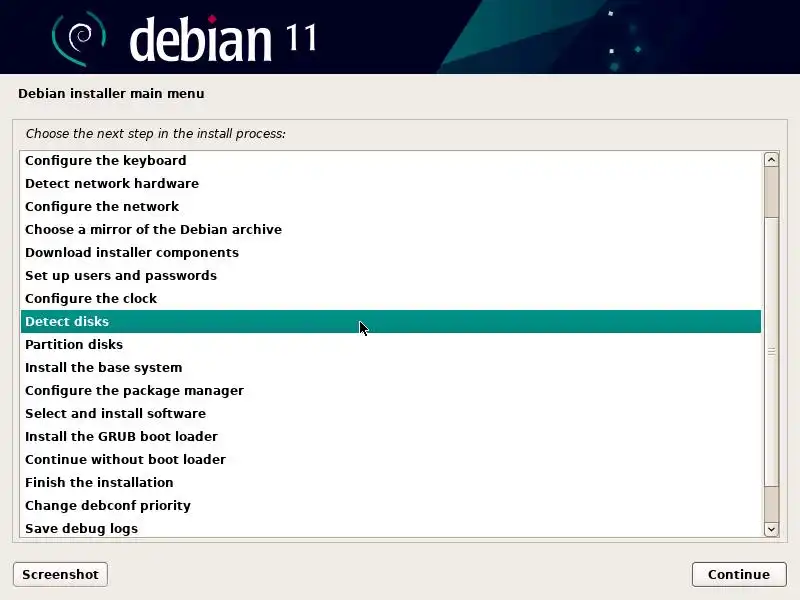The image size is (800, 600).
Task: Select Finish the installation
Action: [391, 482]
